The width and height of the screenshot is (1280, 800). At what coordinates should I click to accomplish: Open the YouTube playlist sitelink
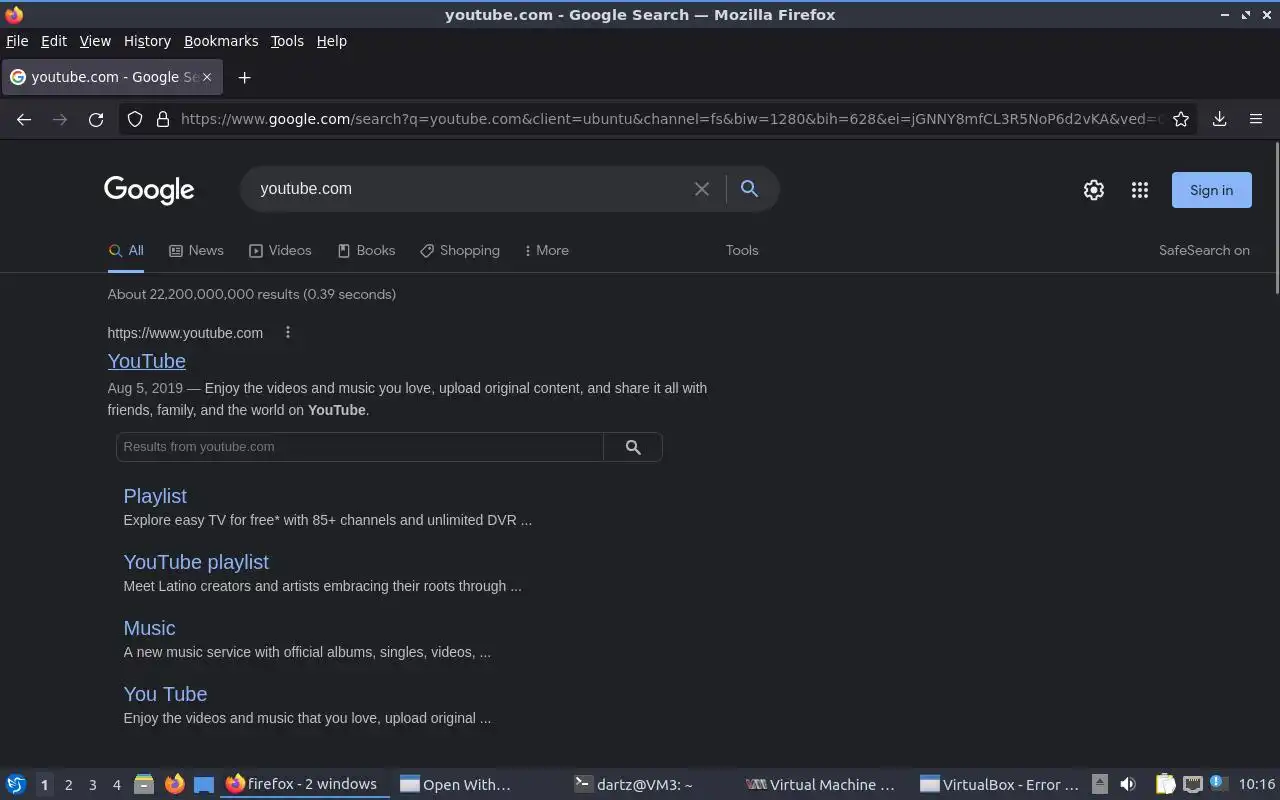[x=196, y=562]
